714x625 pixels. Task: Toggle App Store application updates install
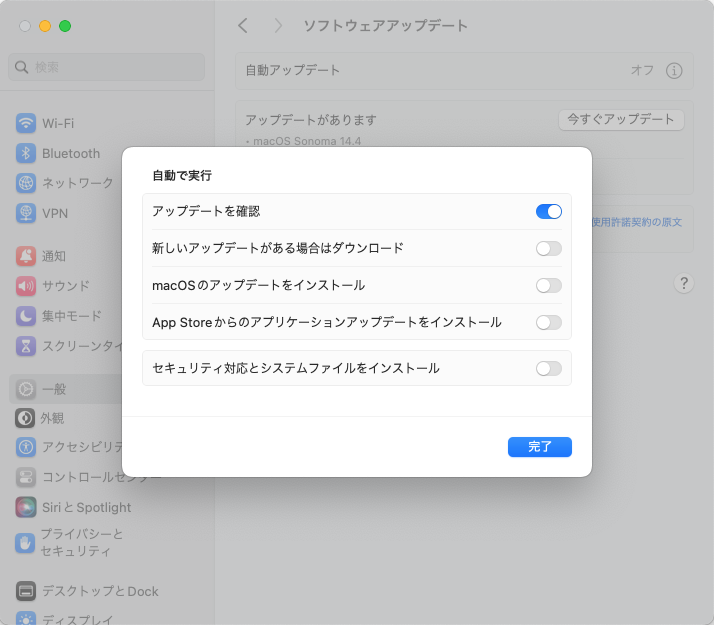pyautogui.click(x=549, y=322)
